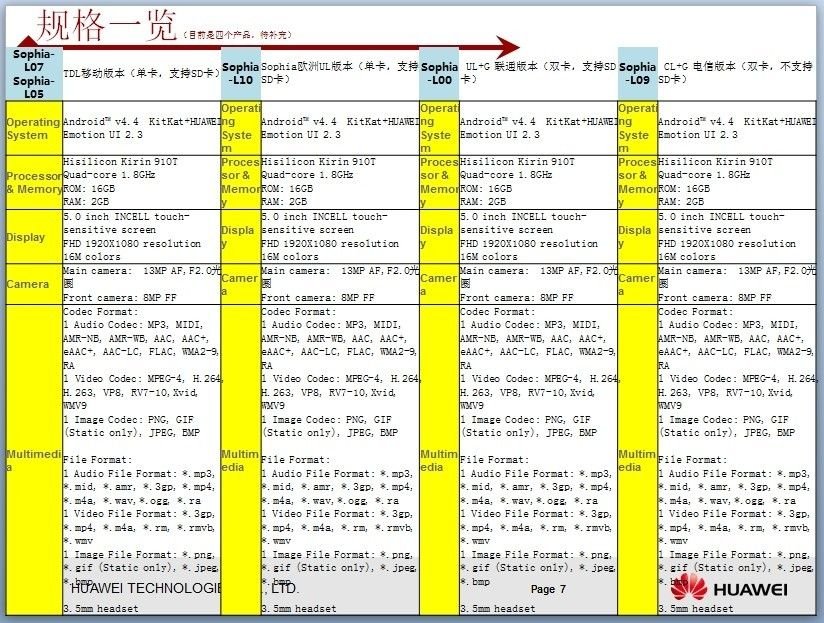Click 'File Format:' heading in Sophia-L07 column
The height and width of the screenshot is (623, 824).
pyautogui.click(x=98, y=460)
